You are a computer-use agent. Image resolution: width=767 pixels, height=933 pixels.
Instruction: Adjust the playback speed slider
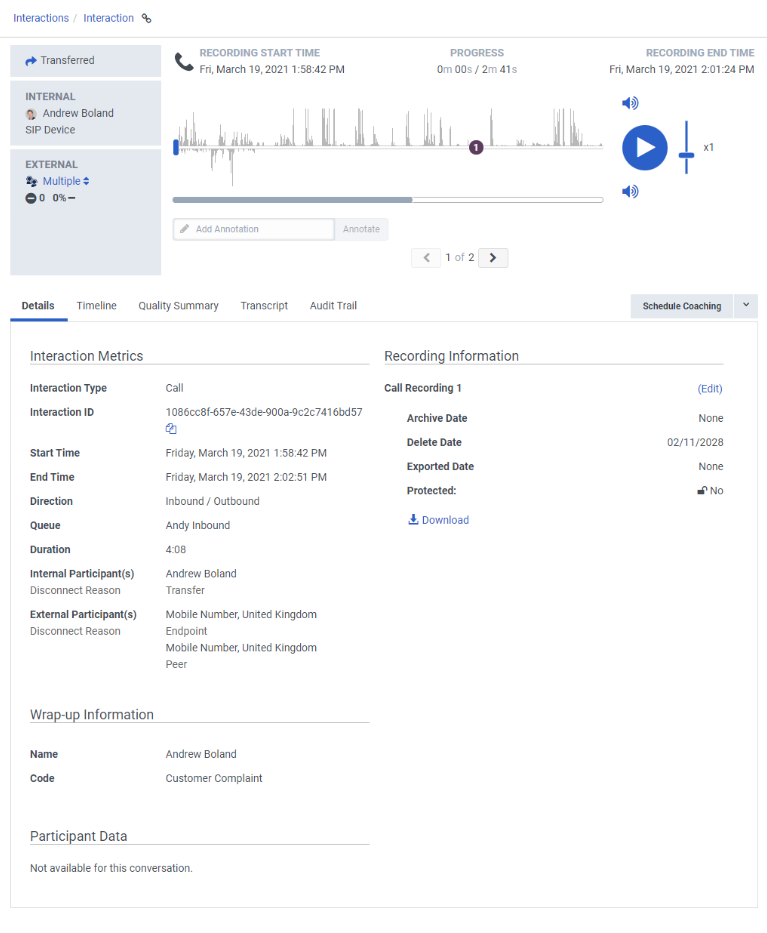coord(686,155)
